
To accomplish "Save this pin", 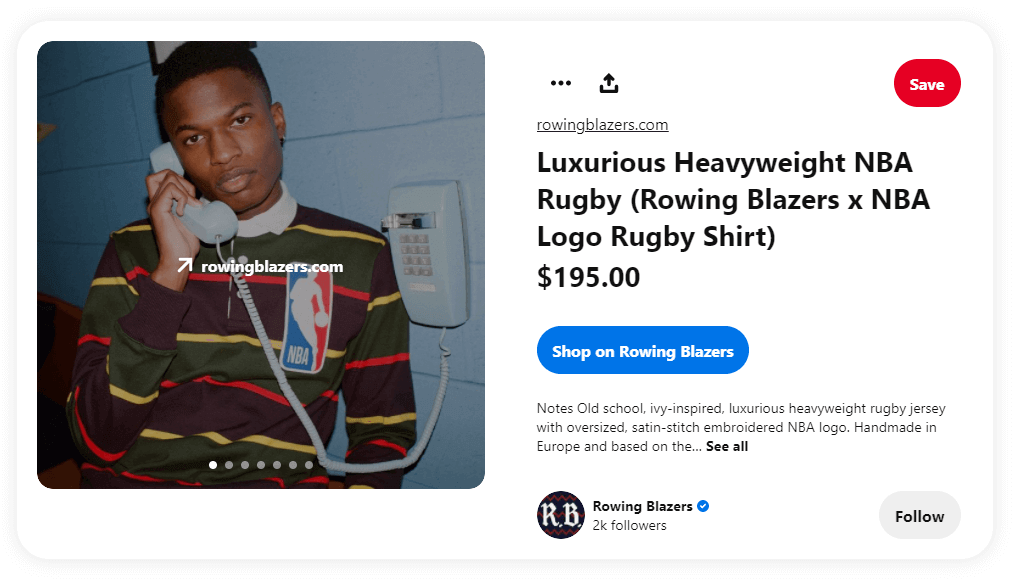I will (x=926, y=83).
